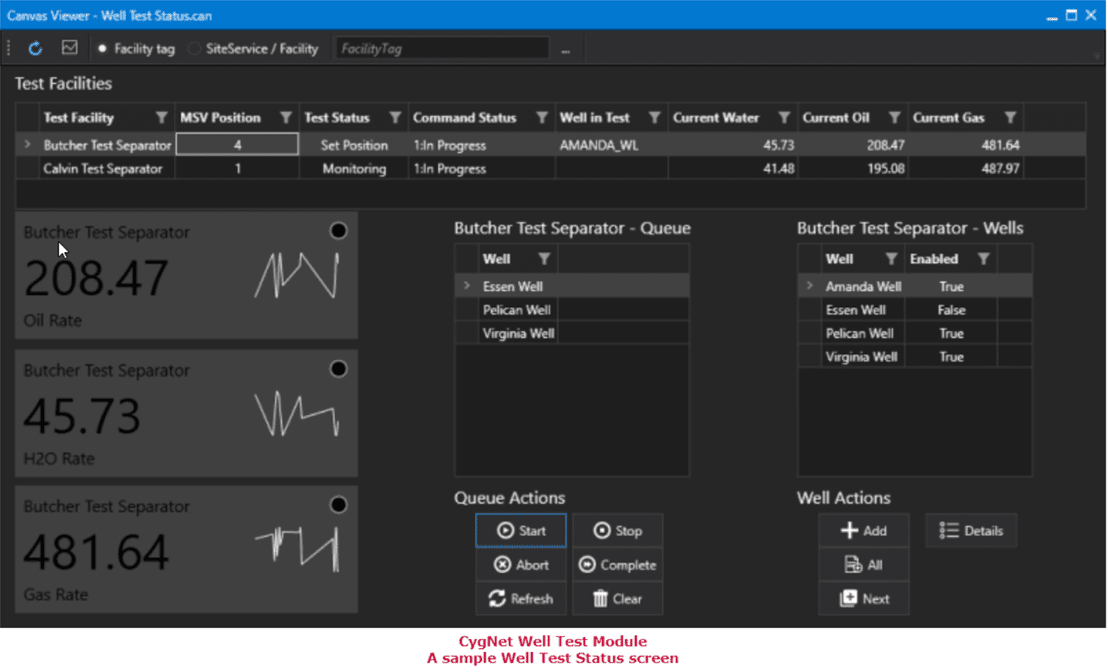This screenshot has height=672, width=1108.
Task: Open the Well in Test filter
Action: pyautogui.click(x=654, y=118)
